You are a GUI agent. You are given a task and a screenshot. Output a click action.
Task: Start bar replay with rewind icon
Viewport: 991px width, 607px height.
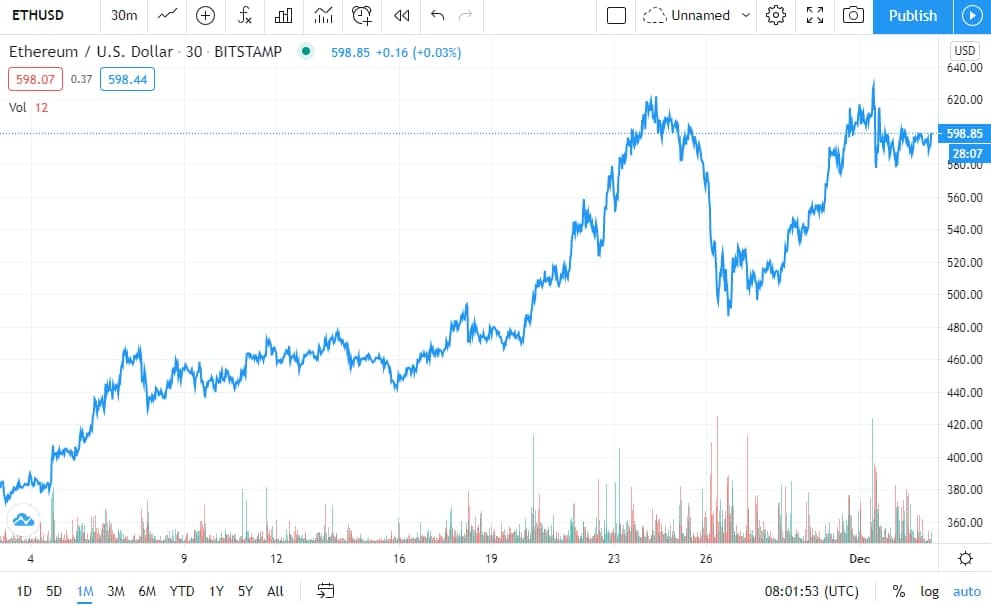coord(401,15)
